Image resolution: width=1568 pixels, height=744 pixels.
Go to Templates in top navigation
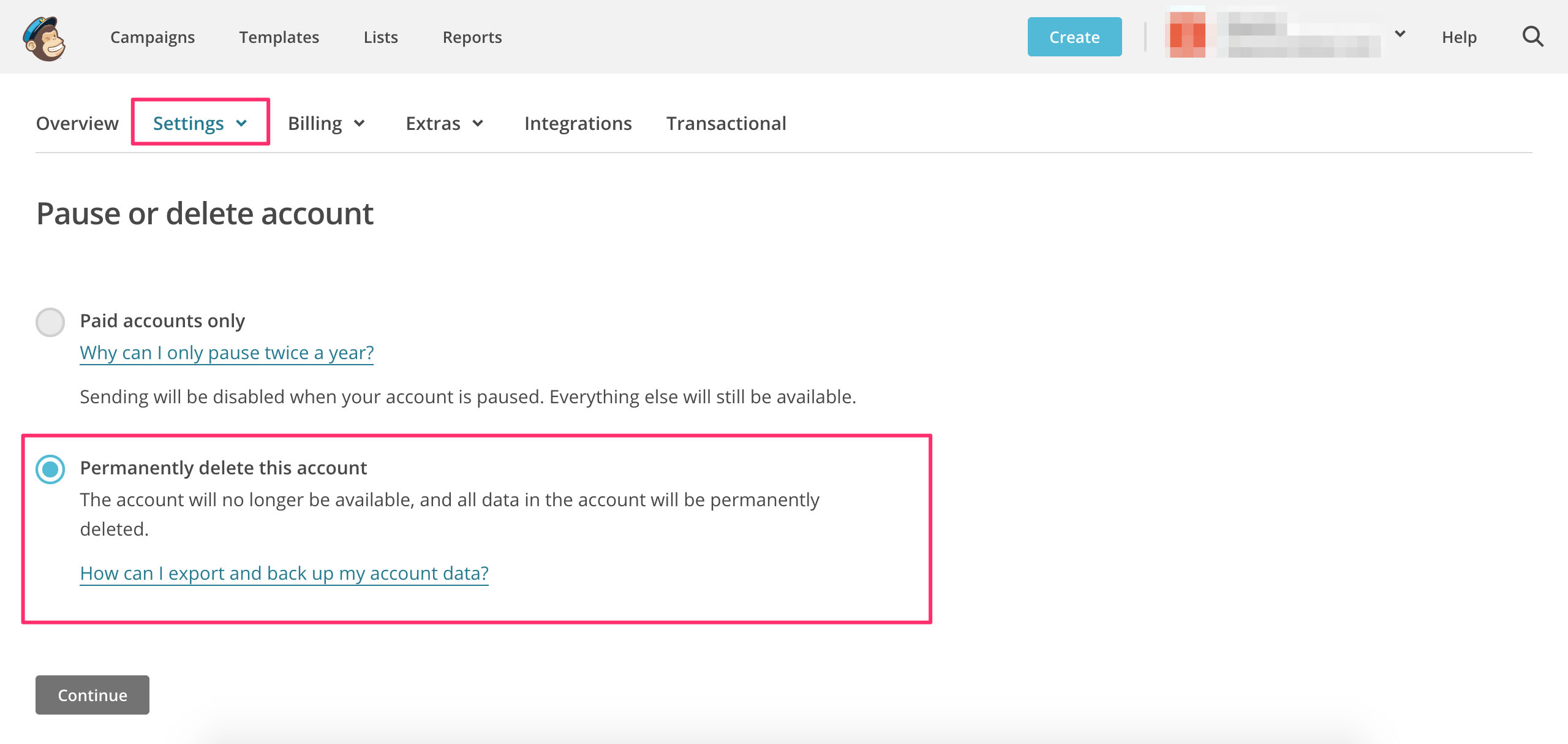[x=279, y=37]
